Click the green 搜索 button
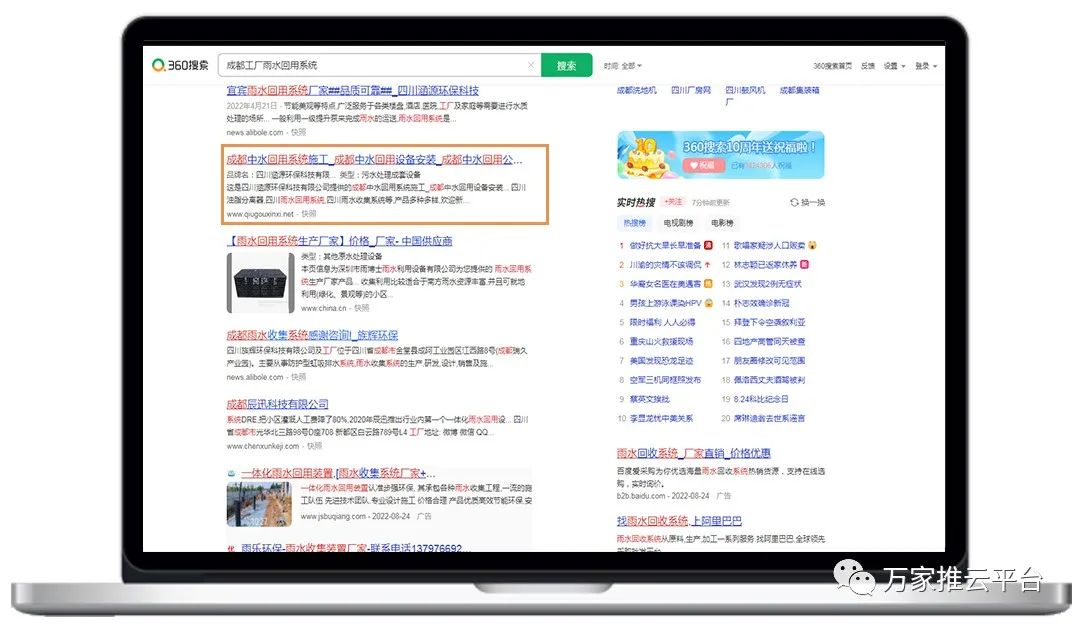 click(x=566, y=65)
